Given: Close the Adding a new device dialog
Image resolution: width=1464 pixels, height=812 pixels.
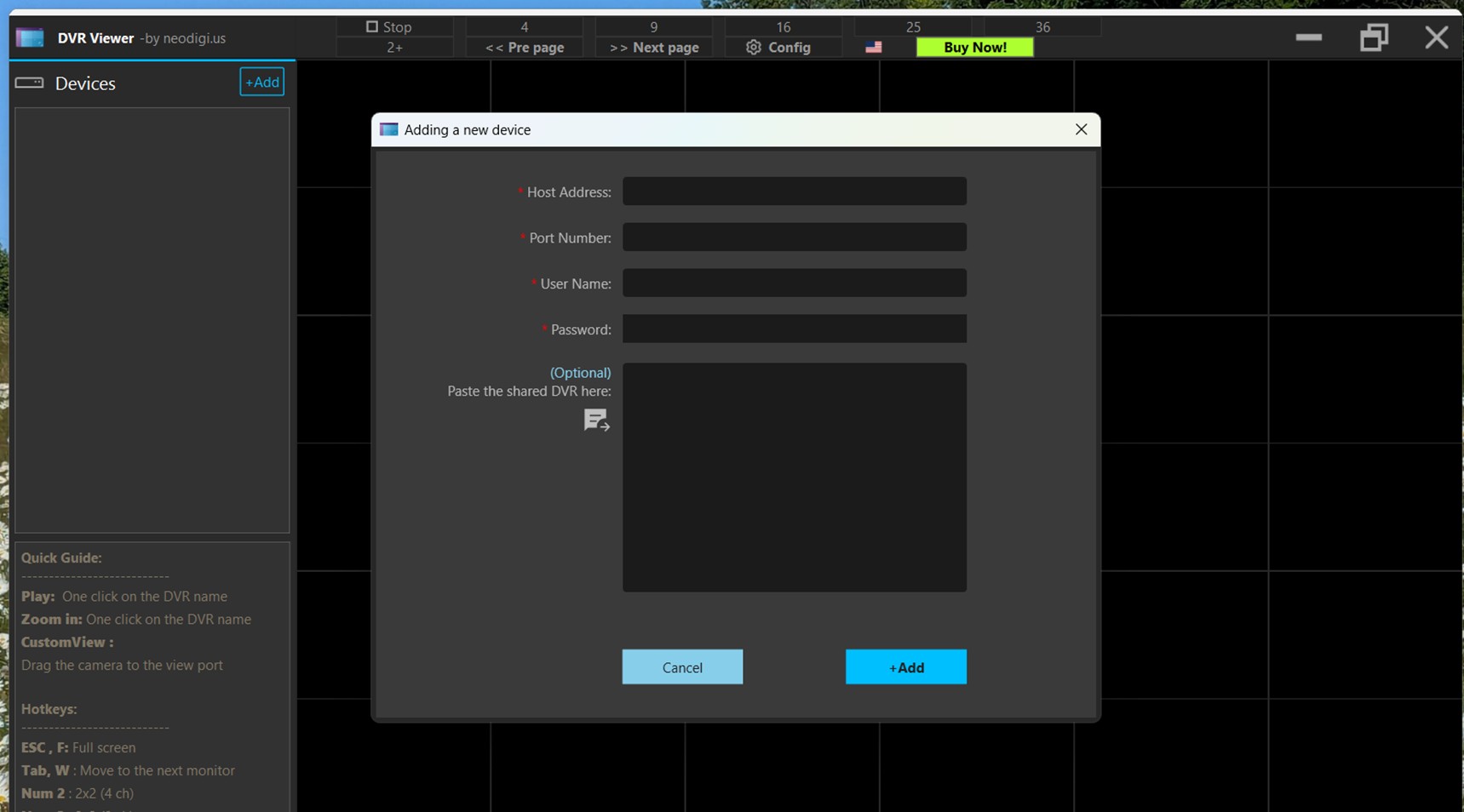Looking at the screenshot, I should click(x=1081, y=129).
